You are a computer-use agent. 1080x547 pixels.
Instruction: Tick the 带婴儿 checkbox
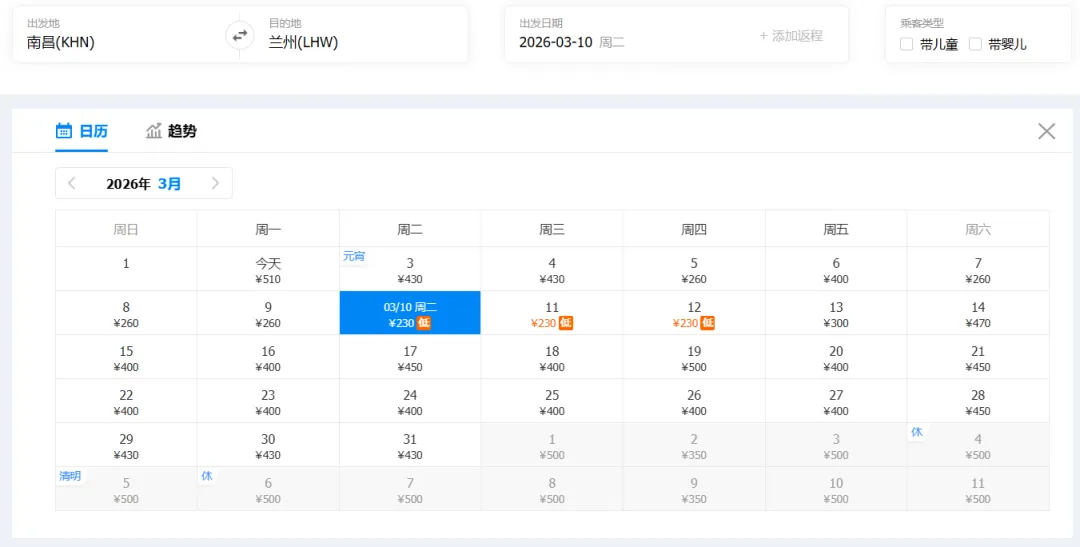(975, 44)
